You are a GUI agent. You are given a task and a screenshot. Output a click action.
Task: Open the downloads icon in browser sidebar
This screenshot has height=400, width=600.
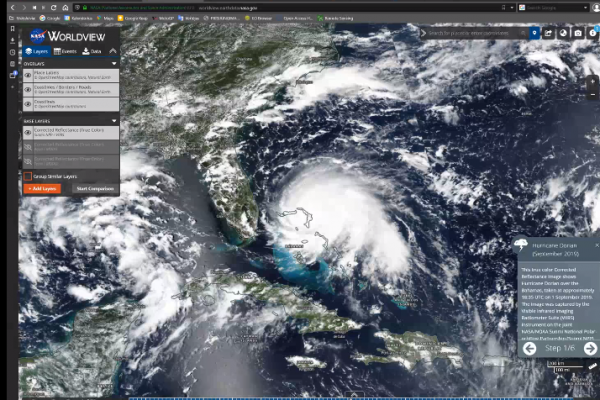[13, 40]
